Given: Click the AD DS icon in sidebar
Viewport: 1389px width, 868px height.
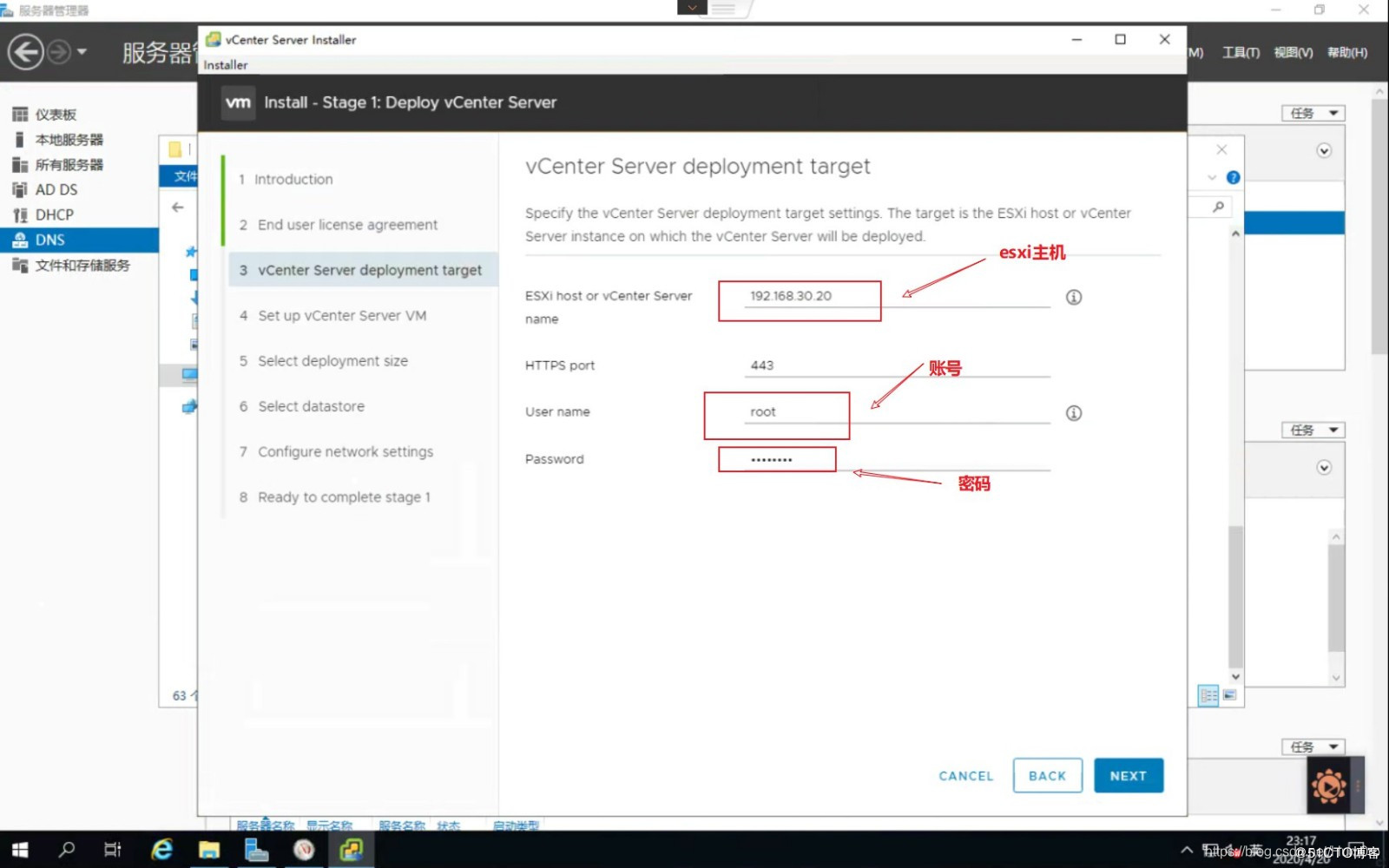Looking at the screenshot, I should pyautogui.click(x=20, y=190).
